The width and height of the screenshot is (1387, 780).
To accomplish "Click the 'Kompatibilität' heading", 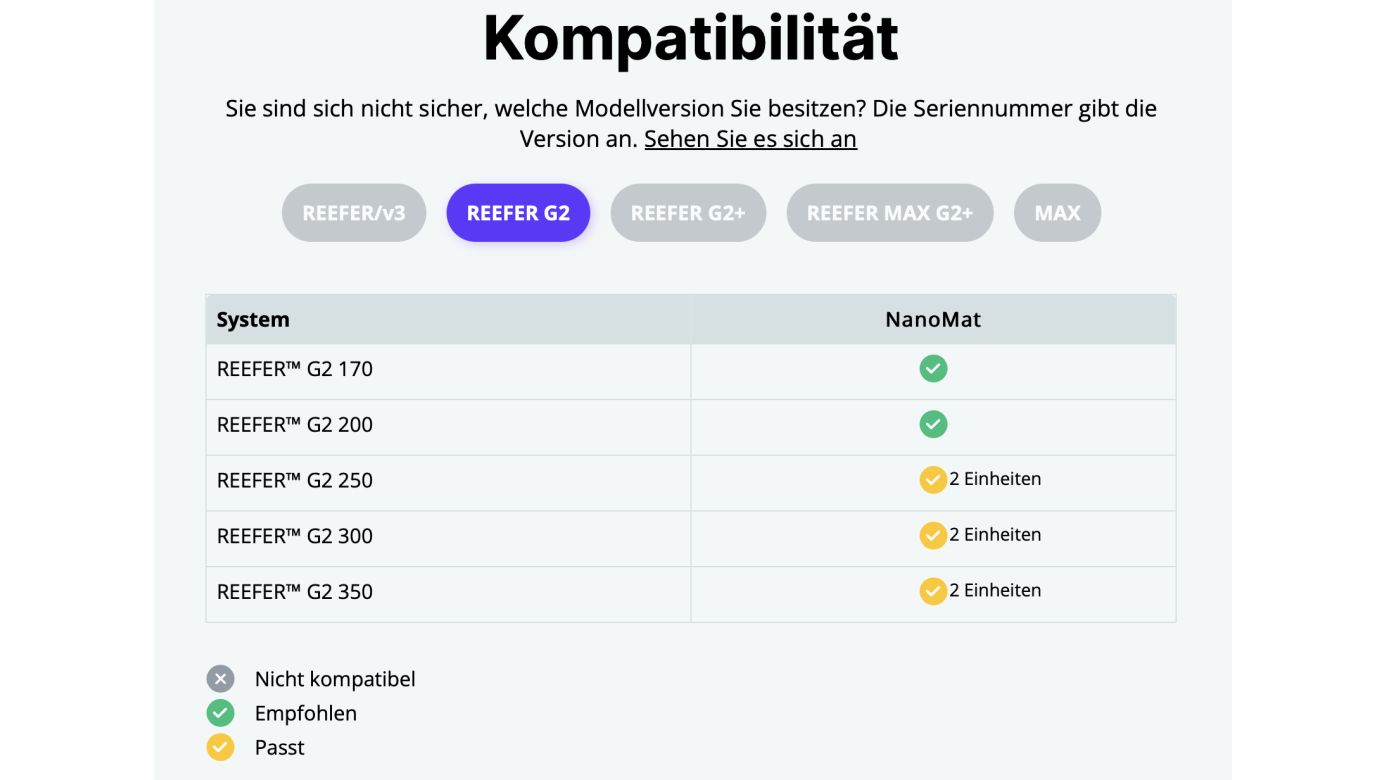I will click(691, 39).
